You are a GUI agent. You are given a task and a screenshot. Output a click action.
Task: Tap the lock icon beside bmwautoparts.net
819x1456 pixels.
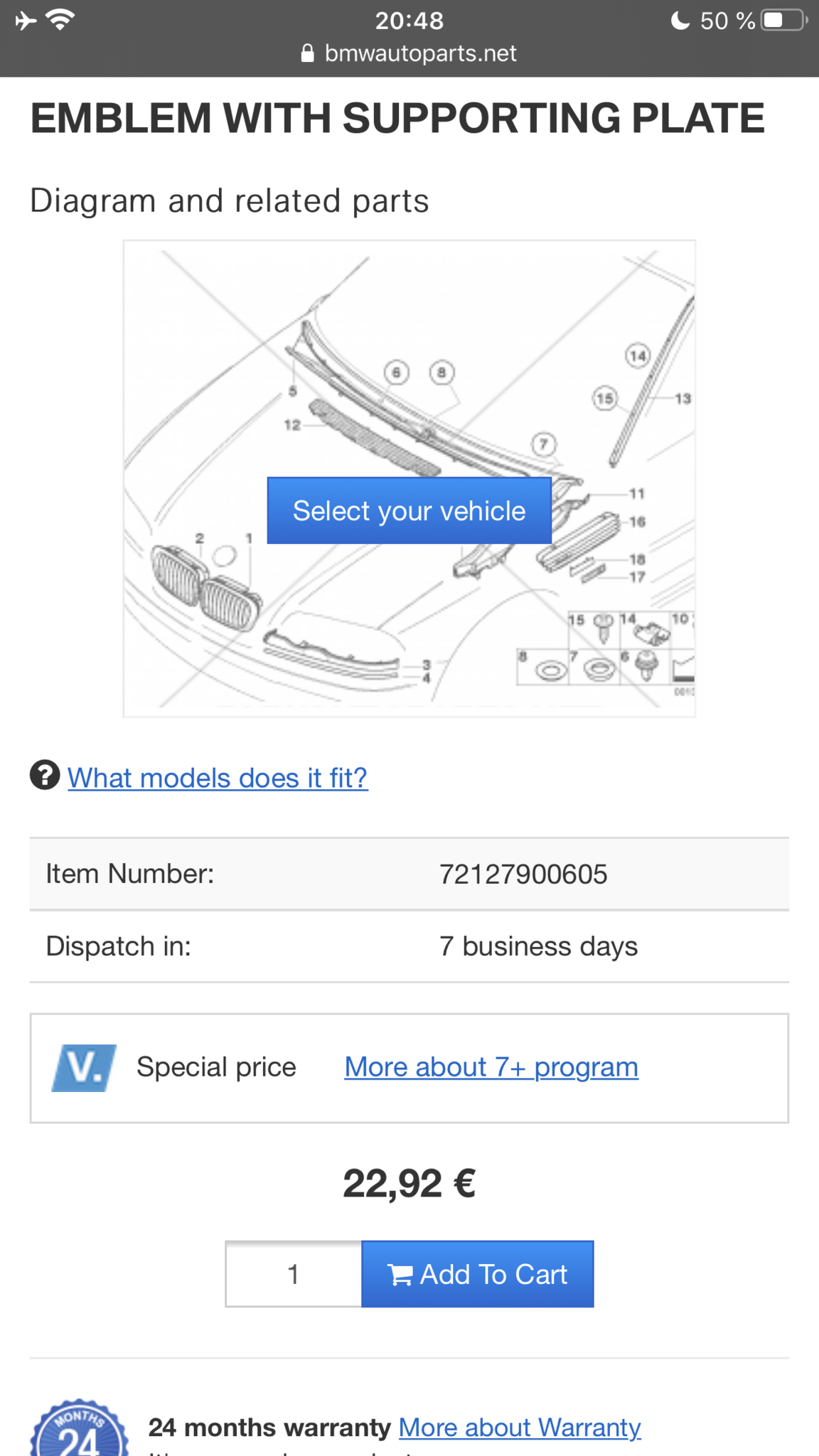[307, 53]
